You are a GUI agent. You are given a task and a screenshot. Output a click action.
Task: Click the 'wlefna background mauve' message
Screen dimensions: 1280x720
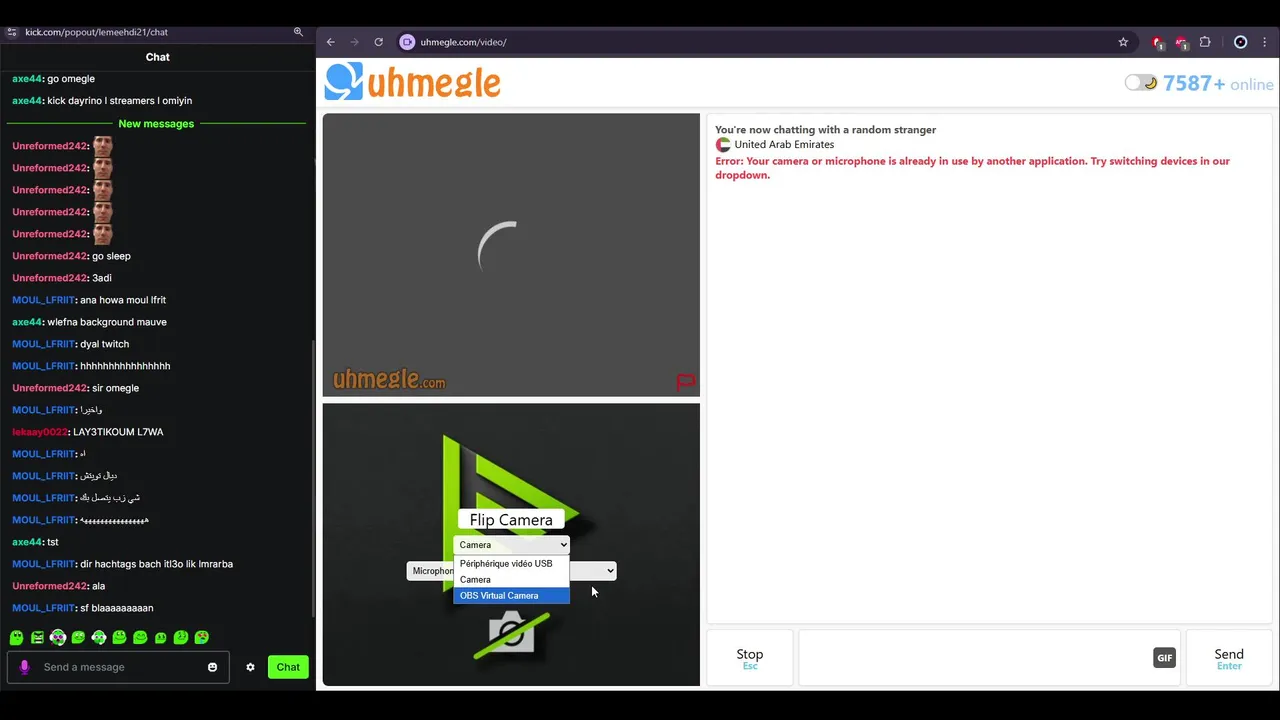pos(107,322)
